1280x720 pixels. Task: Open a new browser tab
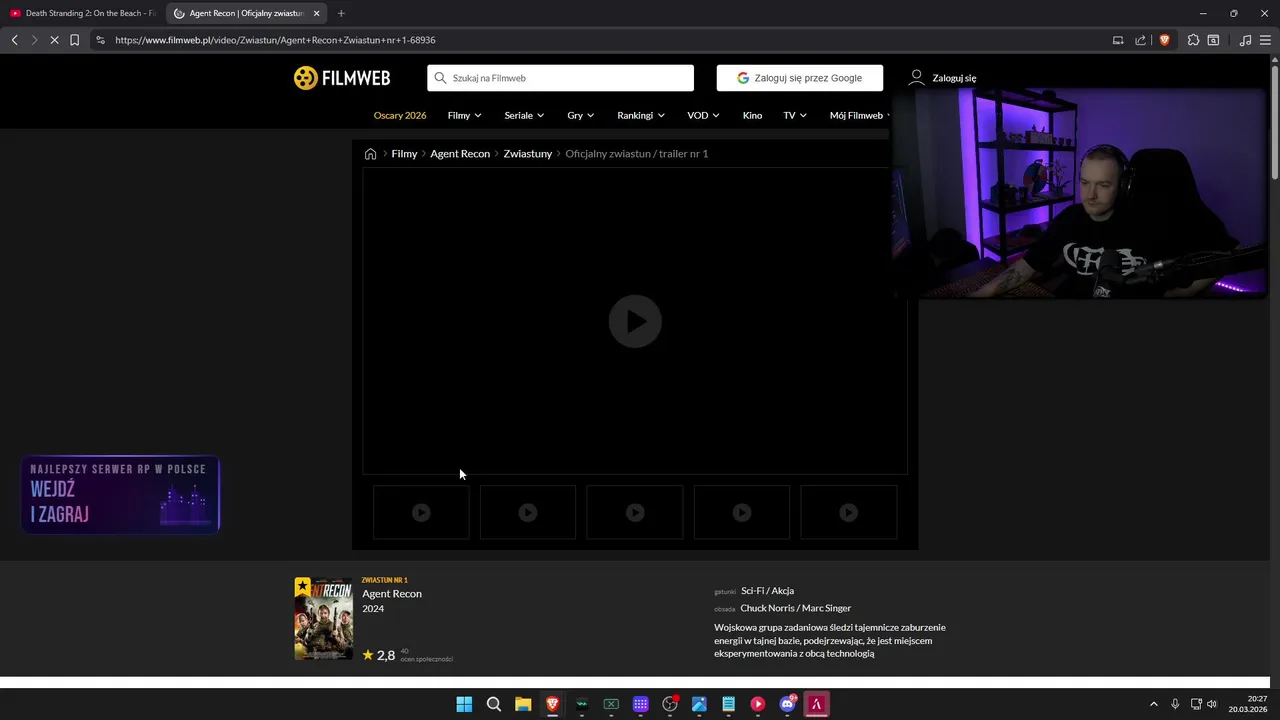pos(341,13)
